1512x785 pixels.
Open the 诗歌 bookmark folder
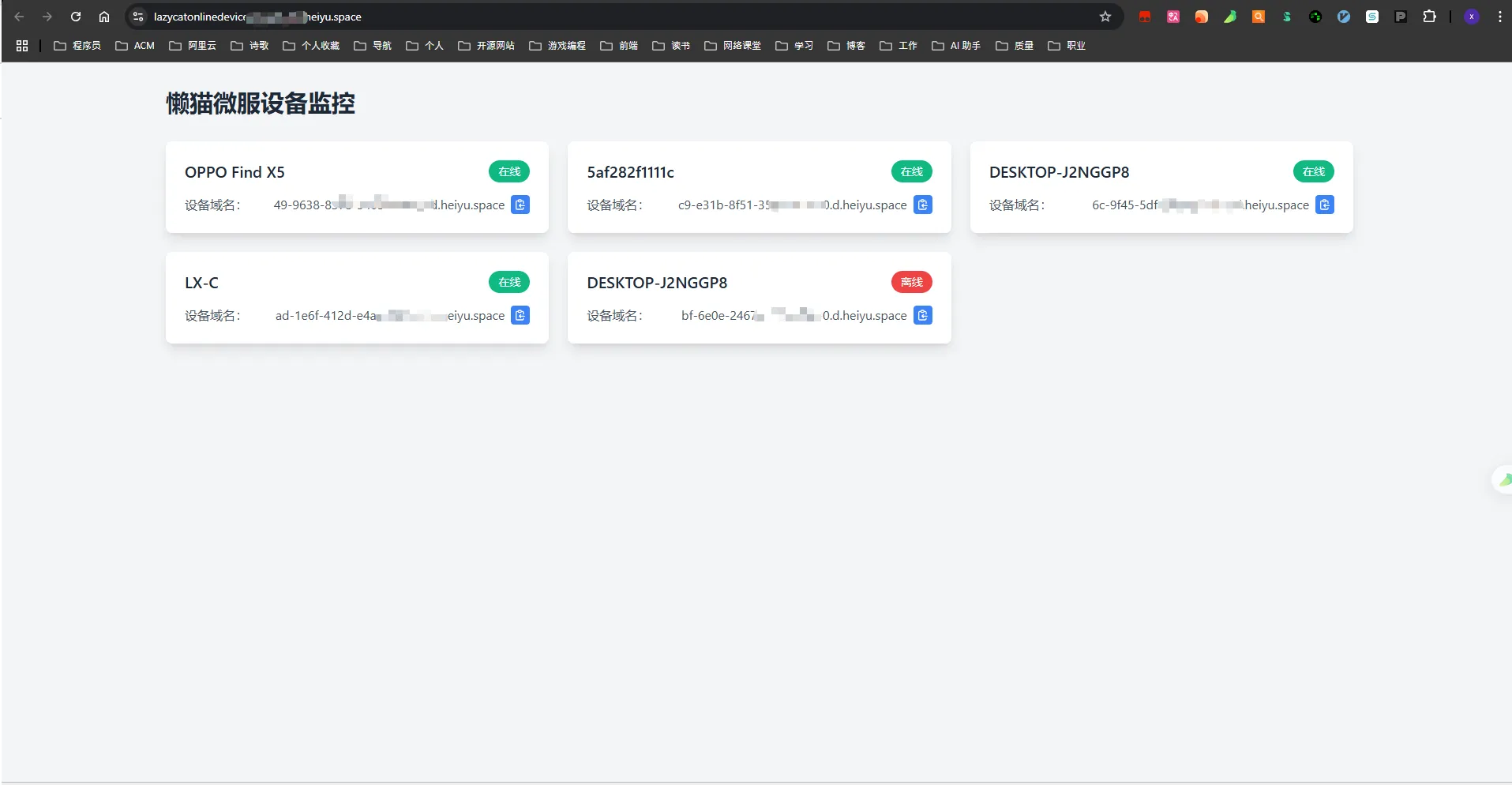tap(249, 46)
